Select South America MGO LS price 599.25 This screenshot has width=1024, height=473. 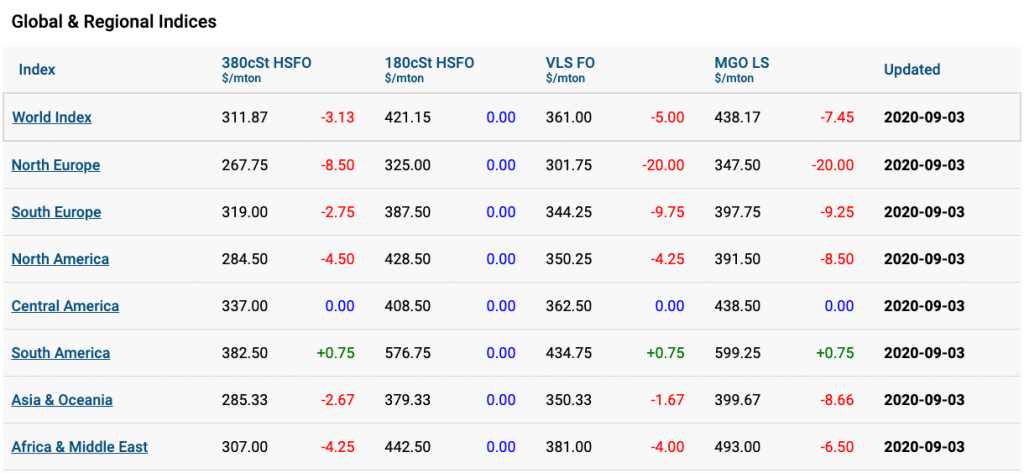(x=737, y=353)
